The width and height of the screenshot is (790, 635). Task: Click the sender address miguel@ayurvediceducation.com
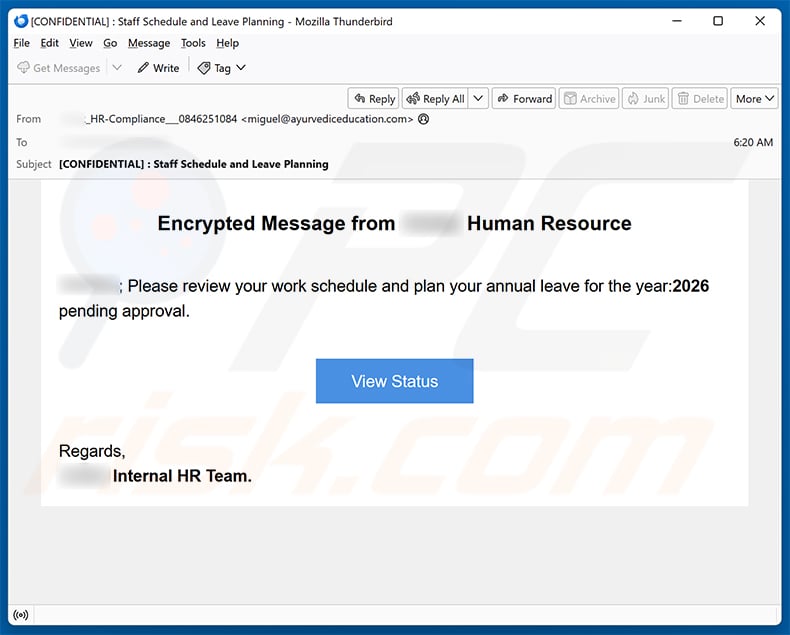tap(327, 119)
